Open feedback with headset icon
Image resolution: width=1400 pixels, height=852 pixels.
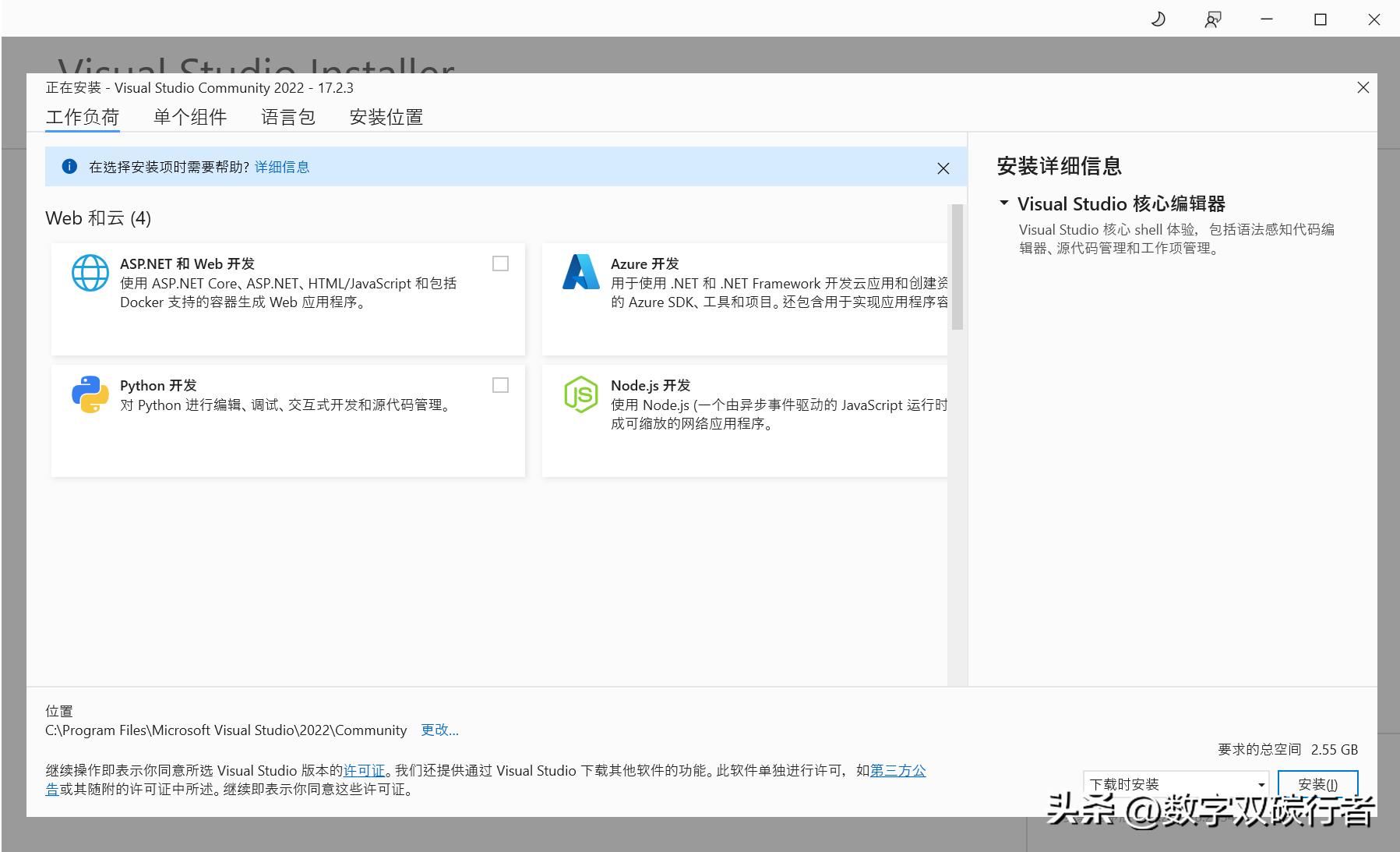[x=1213, y=19]
